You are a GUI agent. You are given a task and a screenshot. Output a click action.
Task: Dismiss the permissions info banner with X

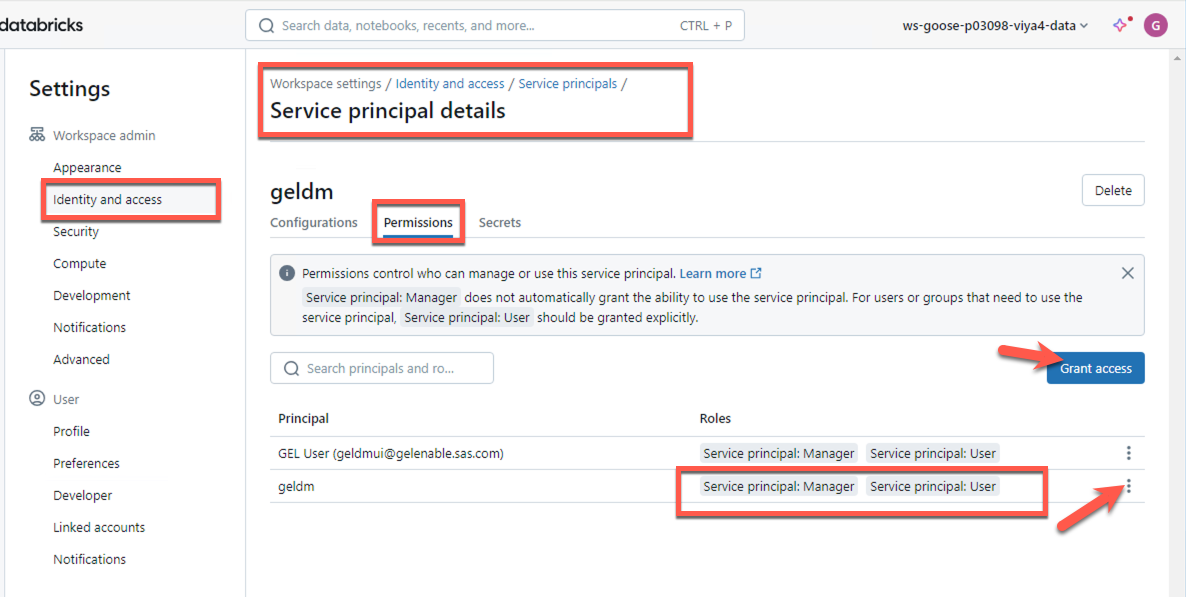click(1127, 272)
